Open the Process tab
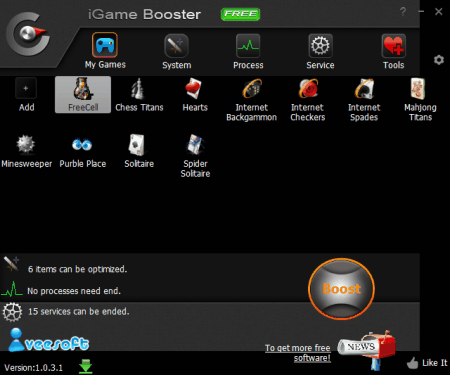 (248, 51)
